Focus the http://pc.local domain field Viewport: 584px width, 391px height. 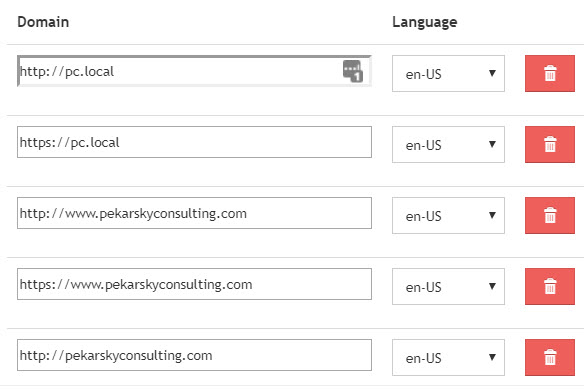pyautogui.click(x=194, y=71)
